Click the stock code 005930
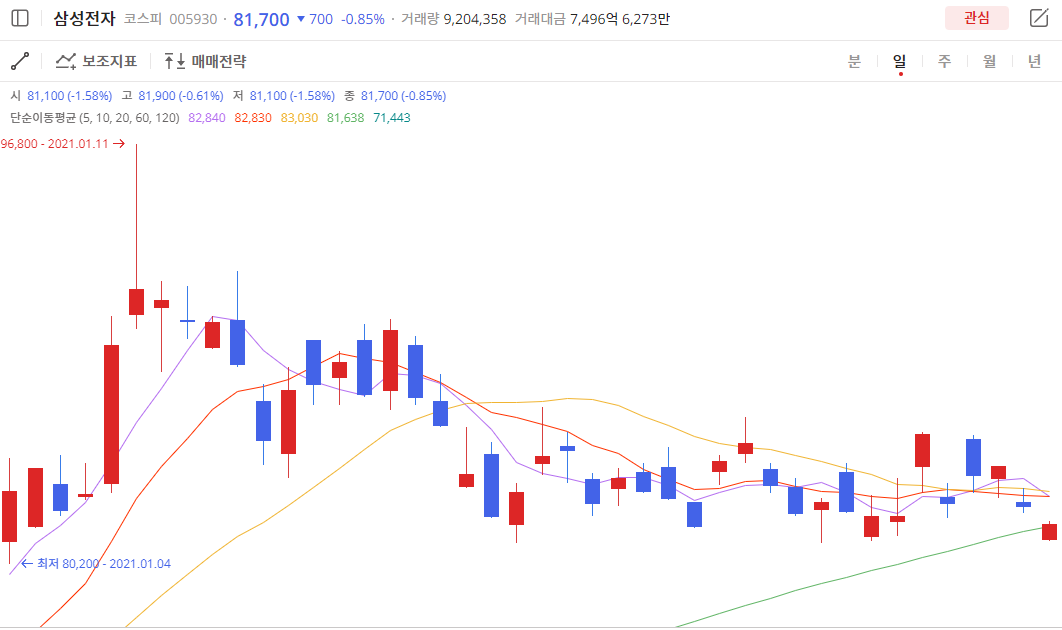The height and width of the screenshot is (630, 1062). pyautogui.click(x=193, y=19)
